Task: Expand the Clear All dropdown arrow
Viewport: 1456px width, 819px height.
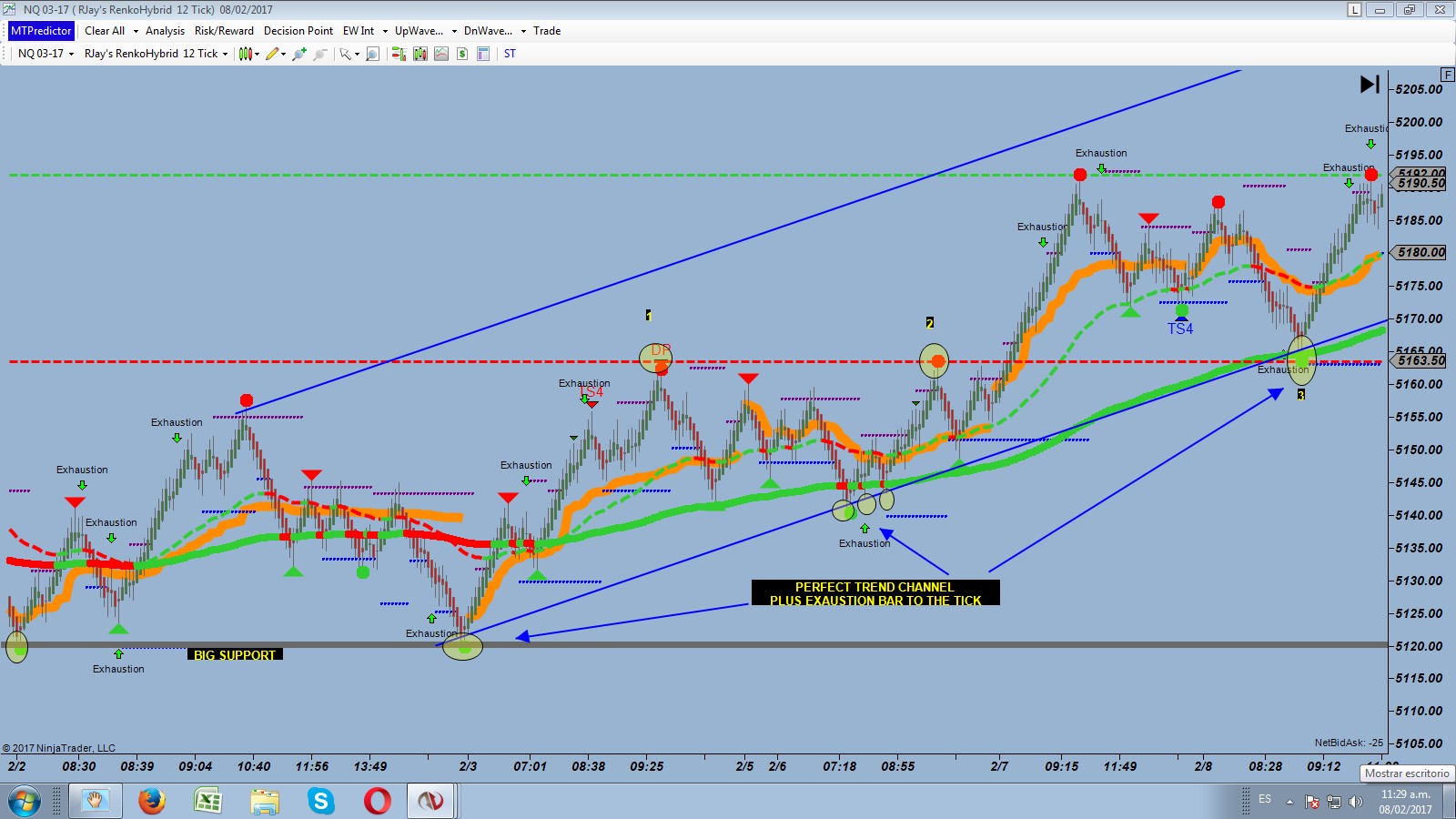Action: coord(136,31)
